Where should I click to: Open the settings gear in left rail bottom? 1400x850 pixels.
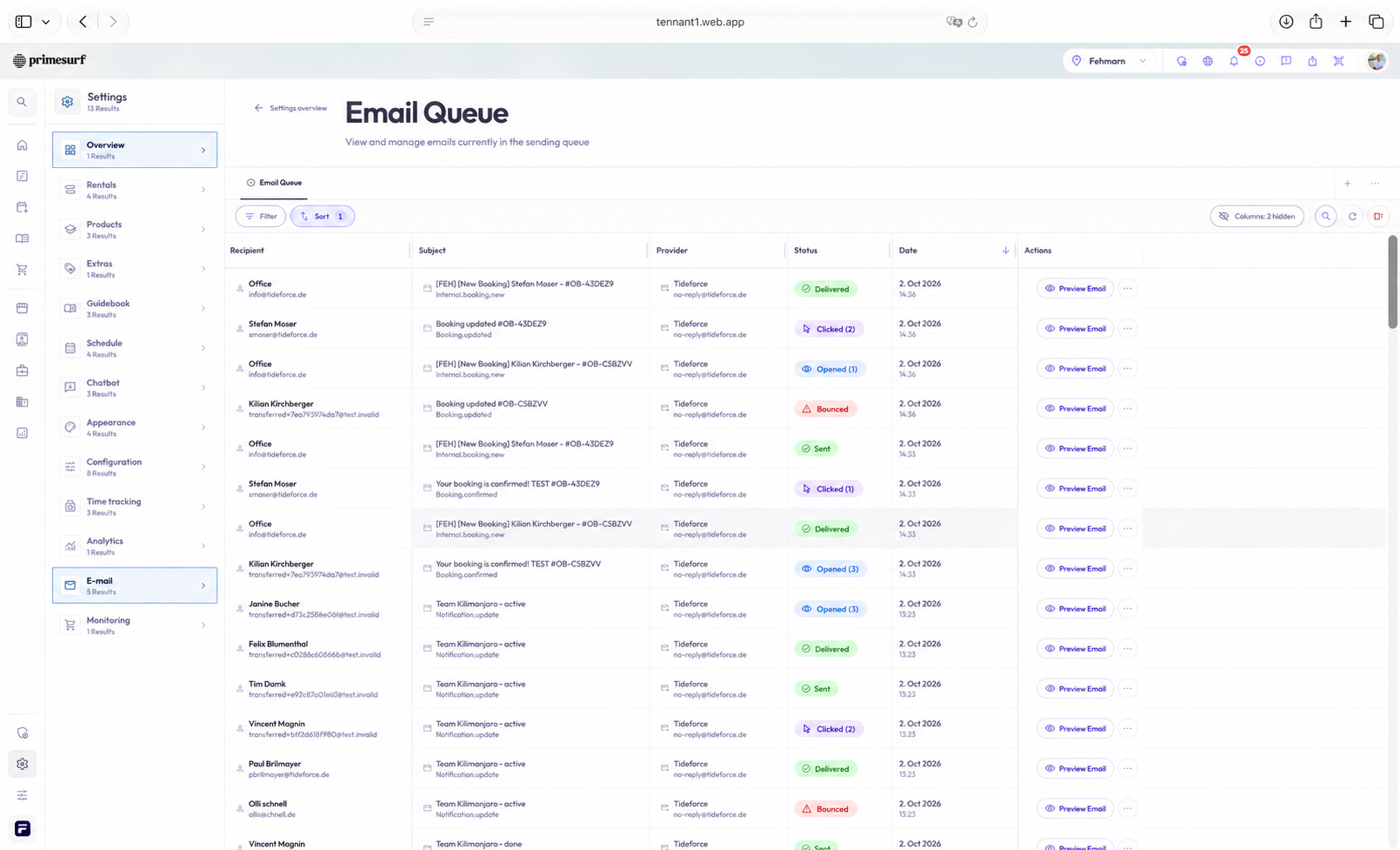click(22, 764)
